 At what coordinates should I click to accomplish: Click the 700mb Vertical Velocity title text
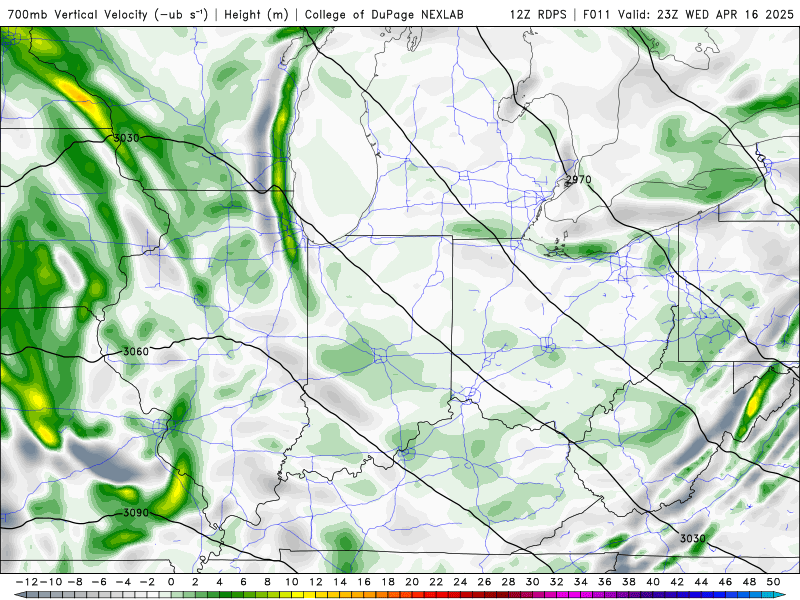[x=108, y=14]
